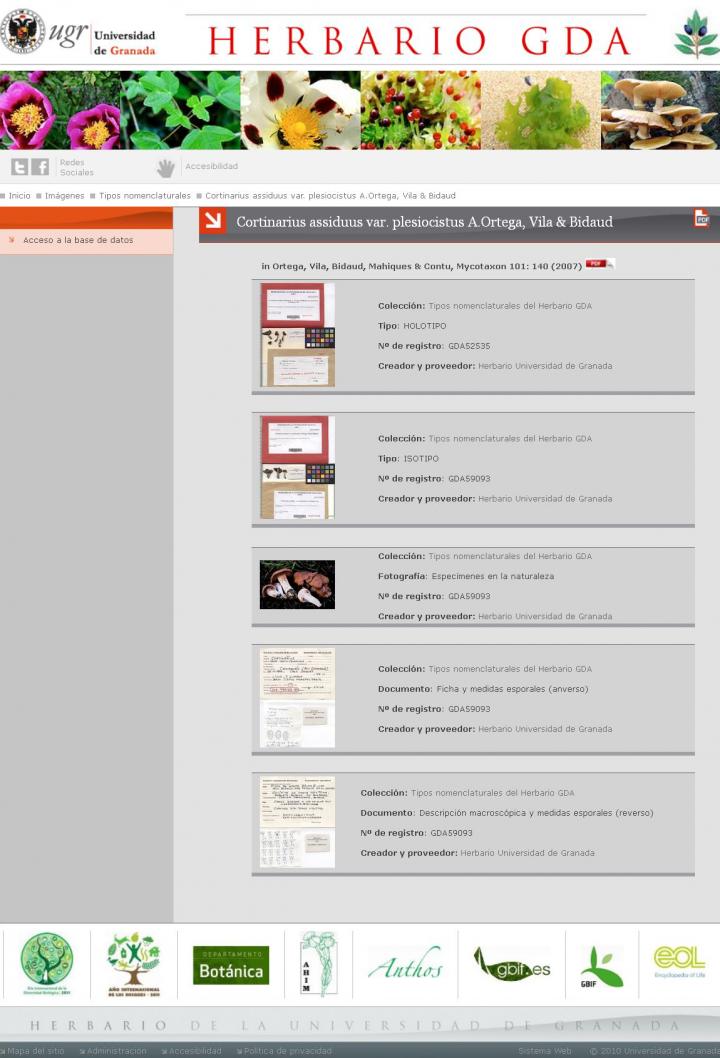Open Tipos nomenclaturales breadcrumb link
The width and height of the screenshot is (720, 1058).
144,196
